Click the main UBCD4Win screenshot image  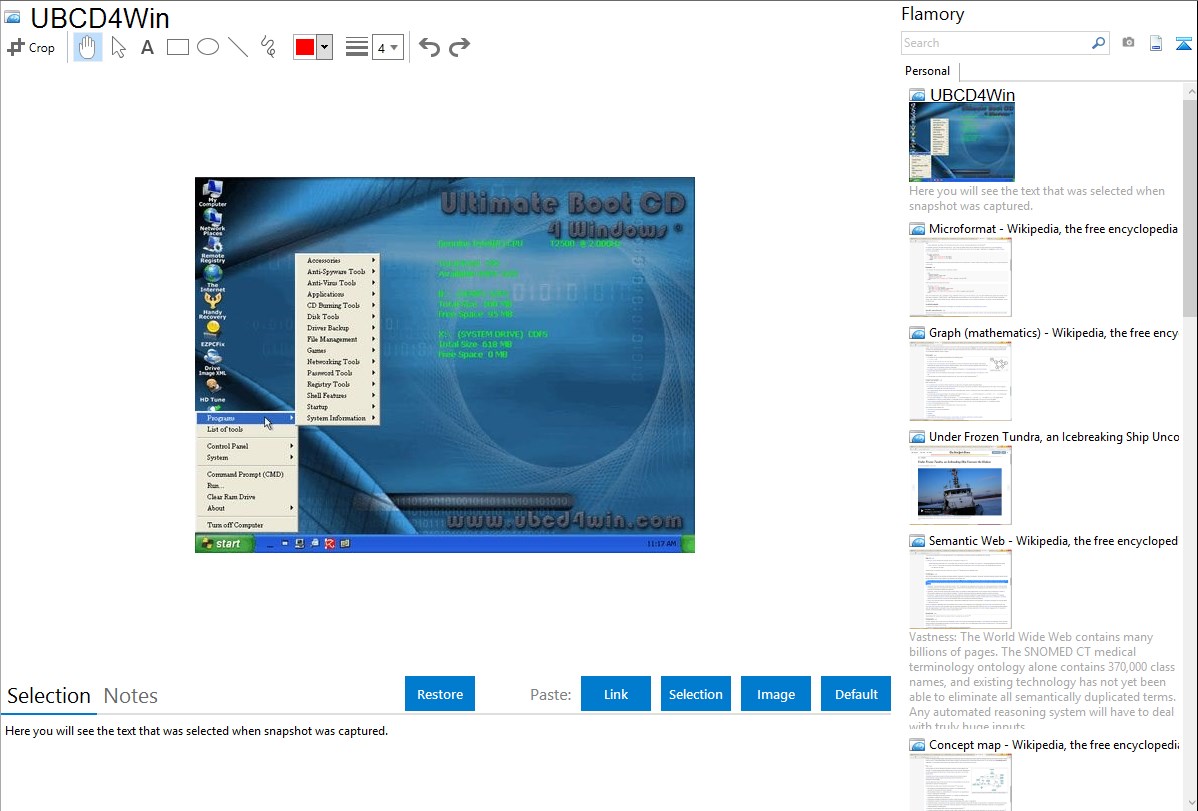(x=445, y=365)
